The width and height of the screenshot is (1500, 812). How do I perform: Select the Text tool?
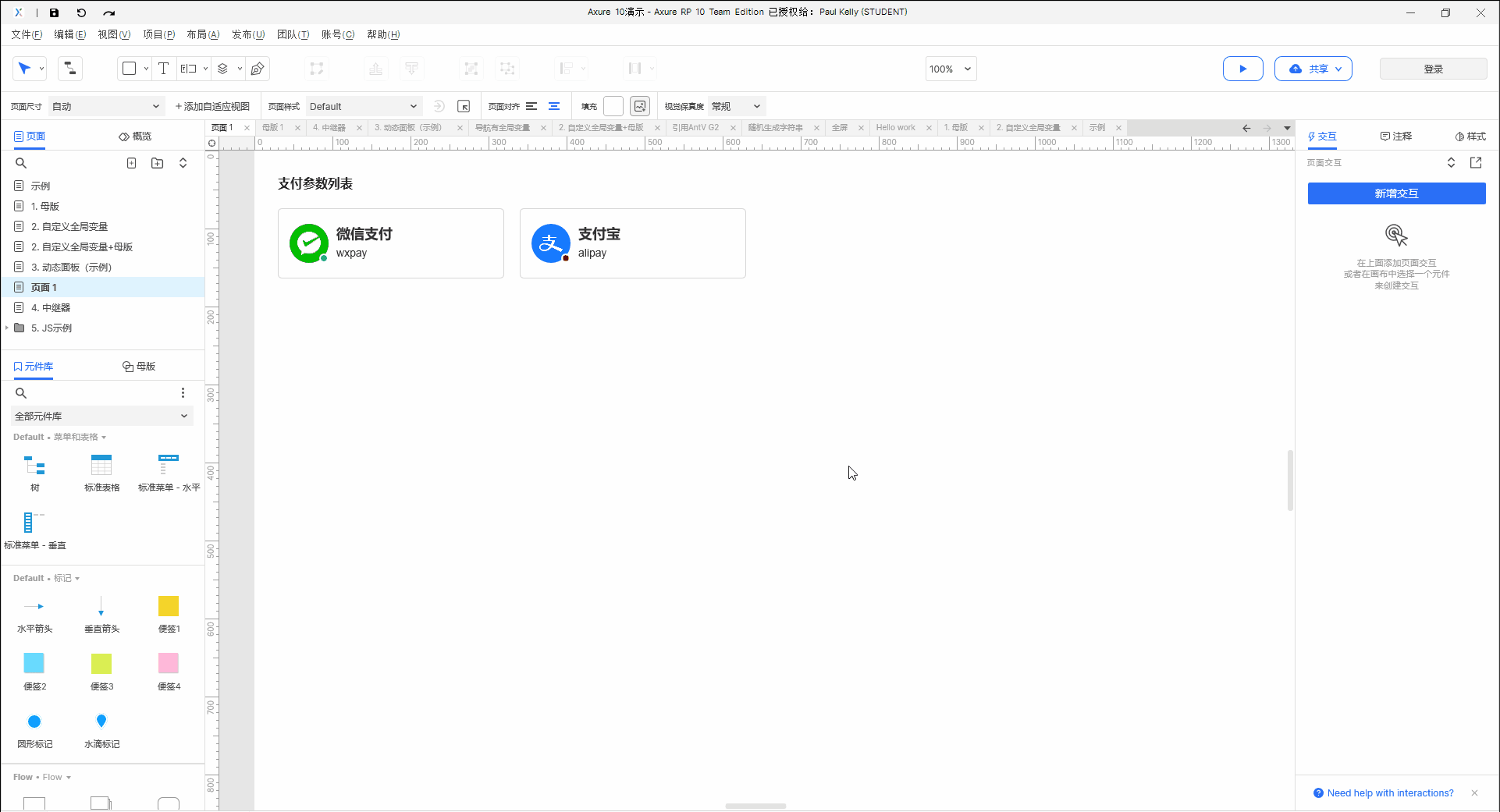click(163, 69)
